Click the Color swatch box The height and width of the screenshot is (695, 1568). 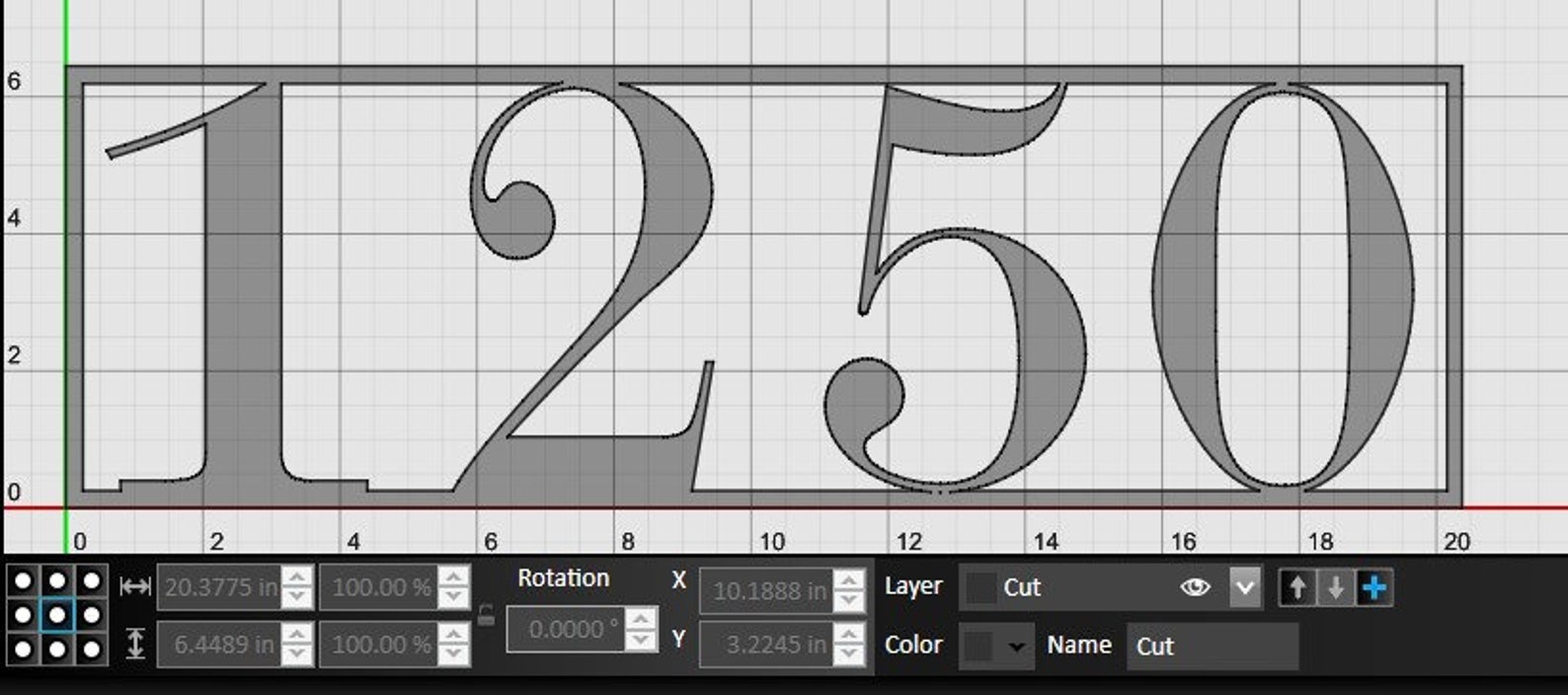(979, 647)
